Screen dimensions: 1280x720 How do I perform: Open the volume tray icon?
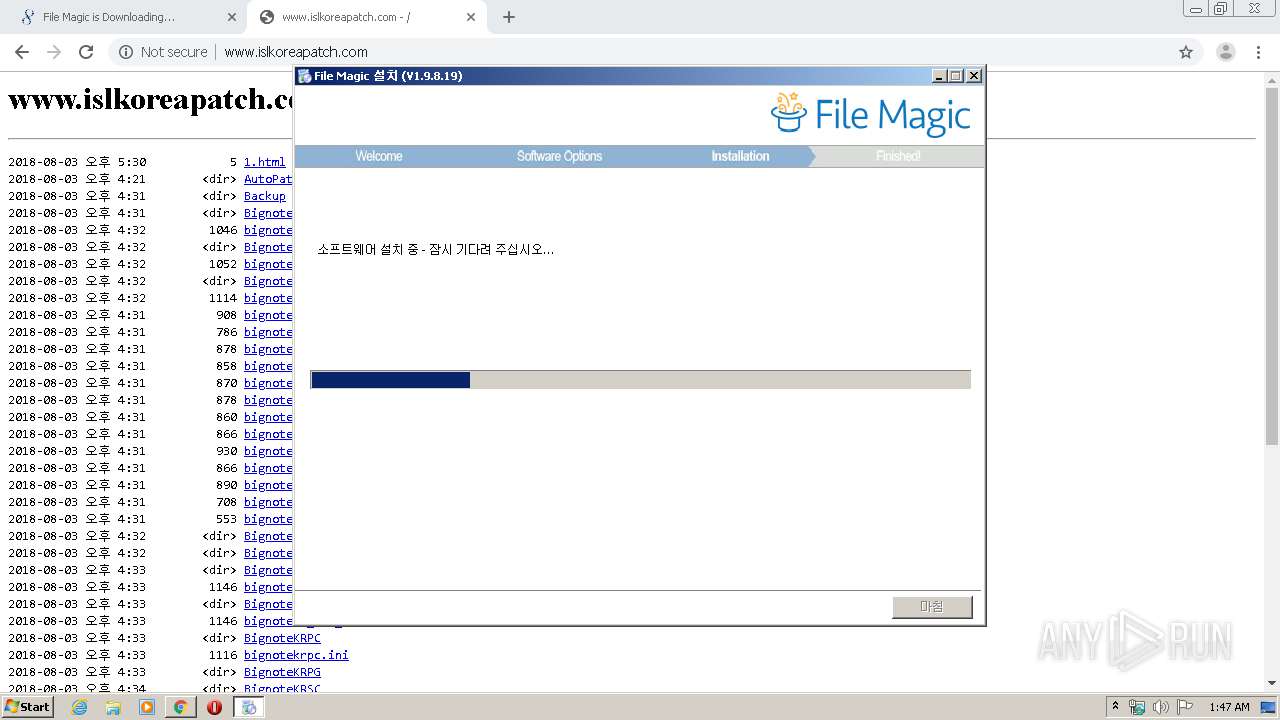point(1161,707)
